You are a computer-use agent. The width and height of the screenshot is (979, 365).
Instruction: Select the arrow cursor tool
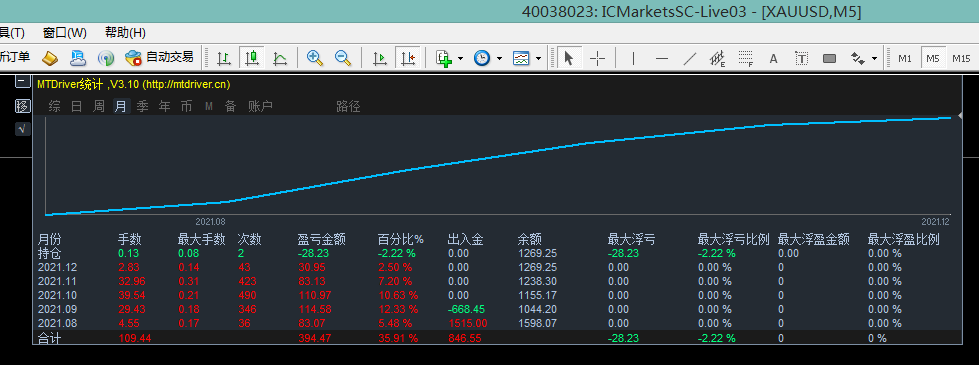coord(568,58)
